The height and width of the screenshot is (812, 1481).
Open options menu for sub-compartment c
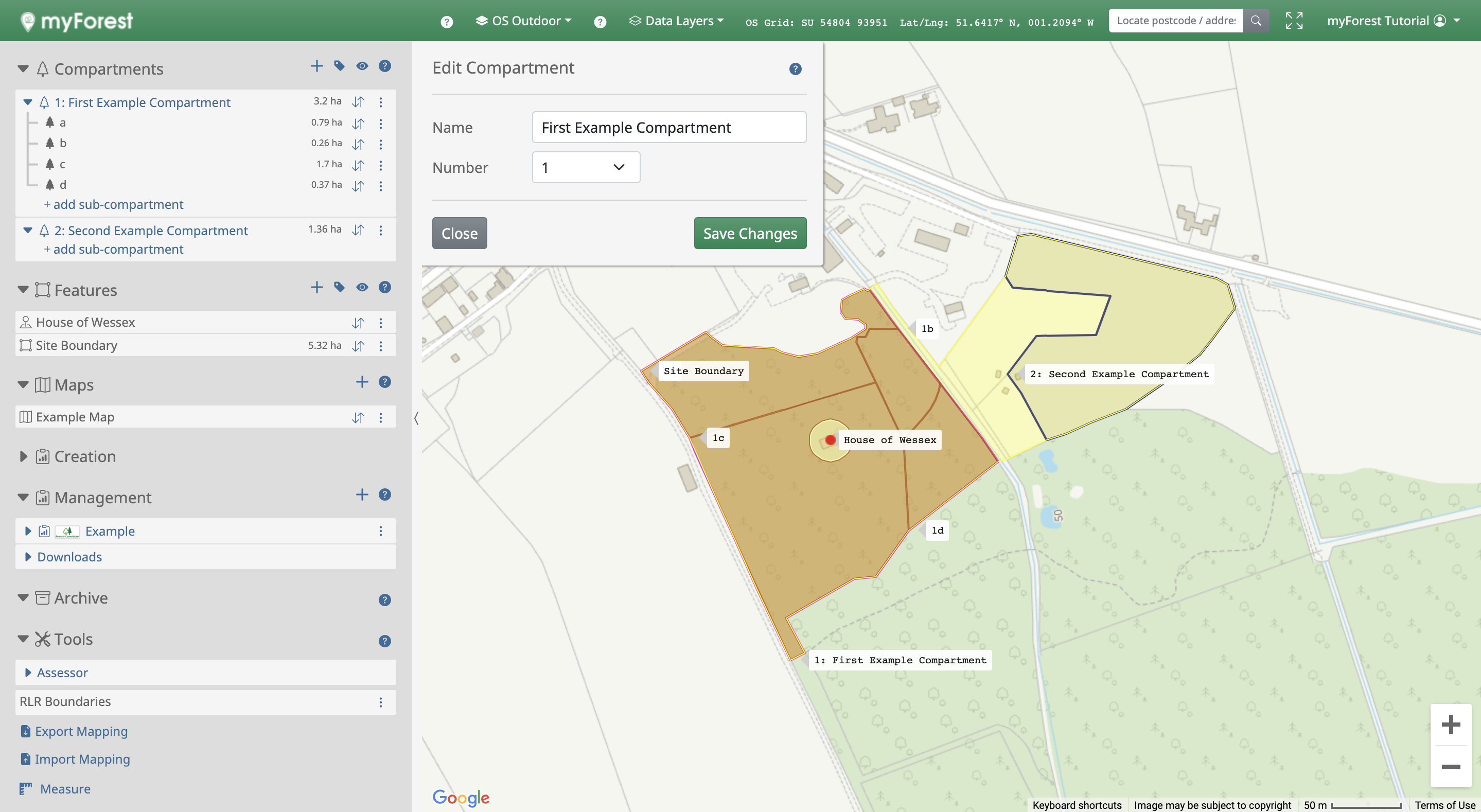tap(381, 165)
